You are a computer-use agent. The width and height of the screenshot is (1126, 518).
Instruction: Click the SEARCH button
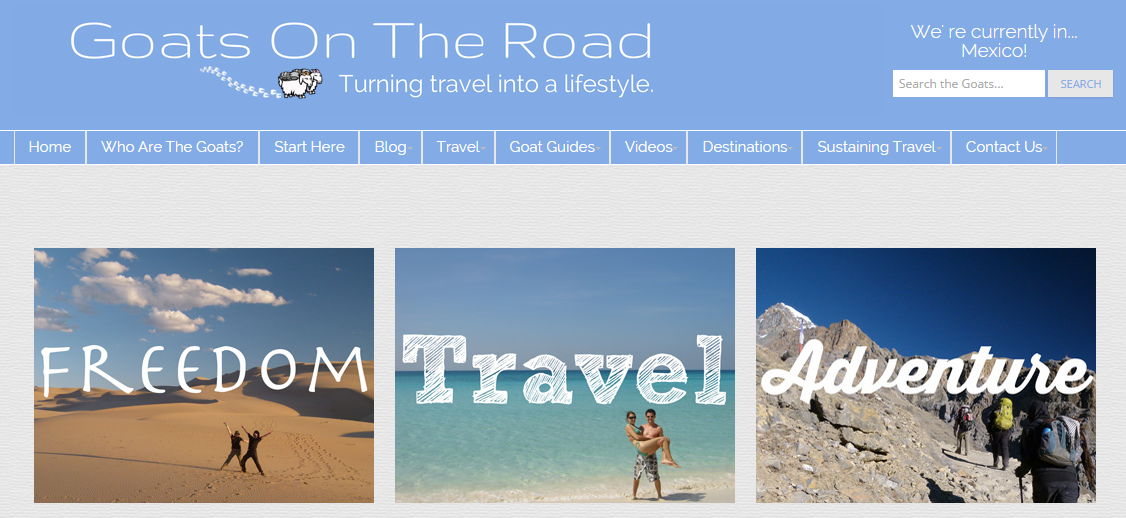click(x=1080, y=83)
